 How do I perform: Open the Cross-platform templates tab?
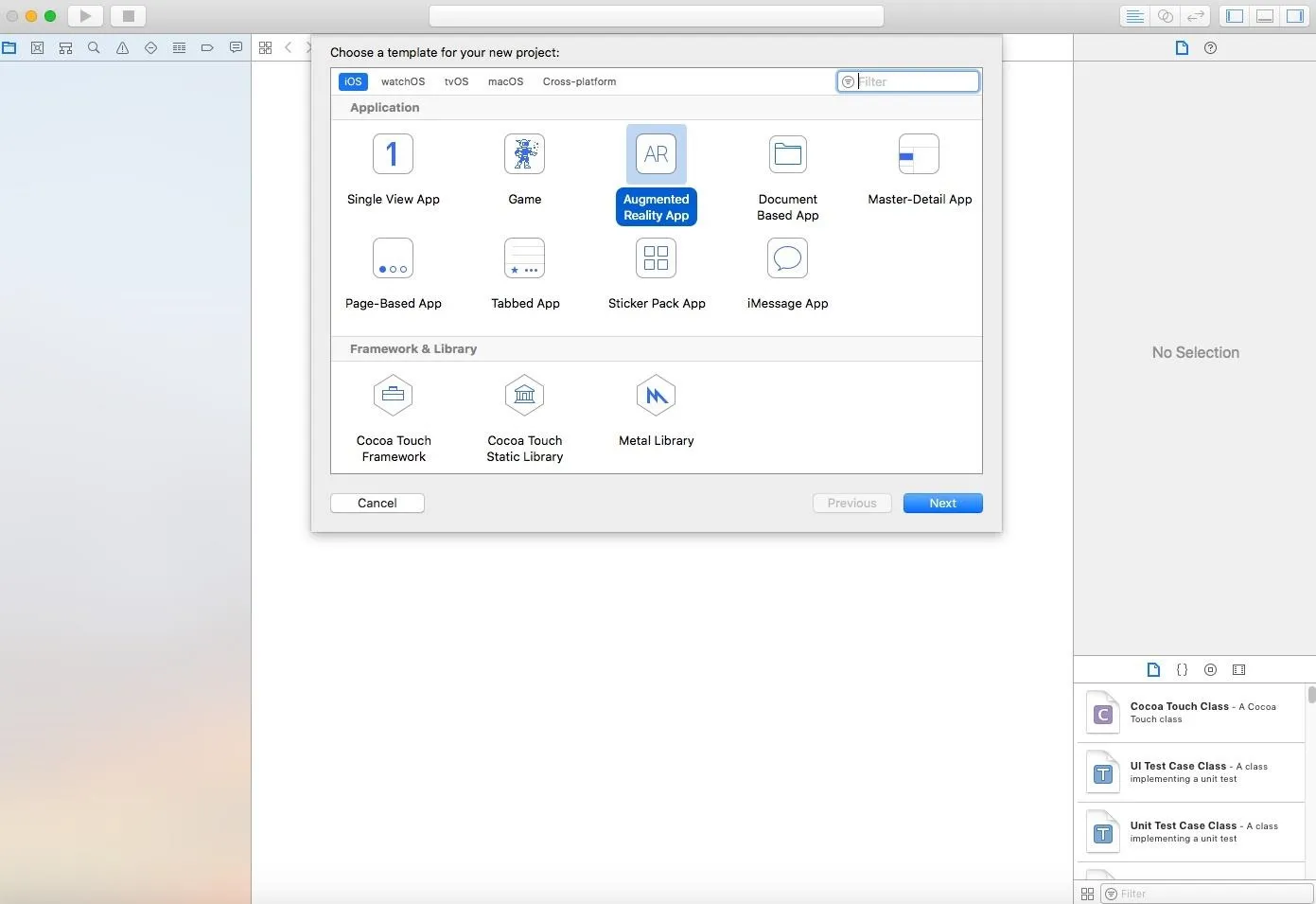pos(579,81)
